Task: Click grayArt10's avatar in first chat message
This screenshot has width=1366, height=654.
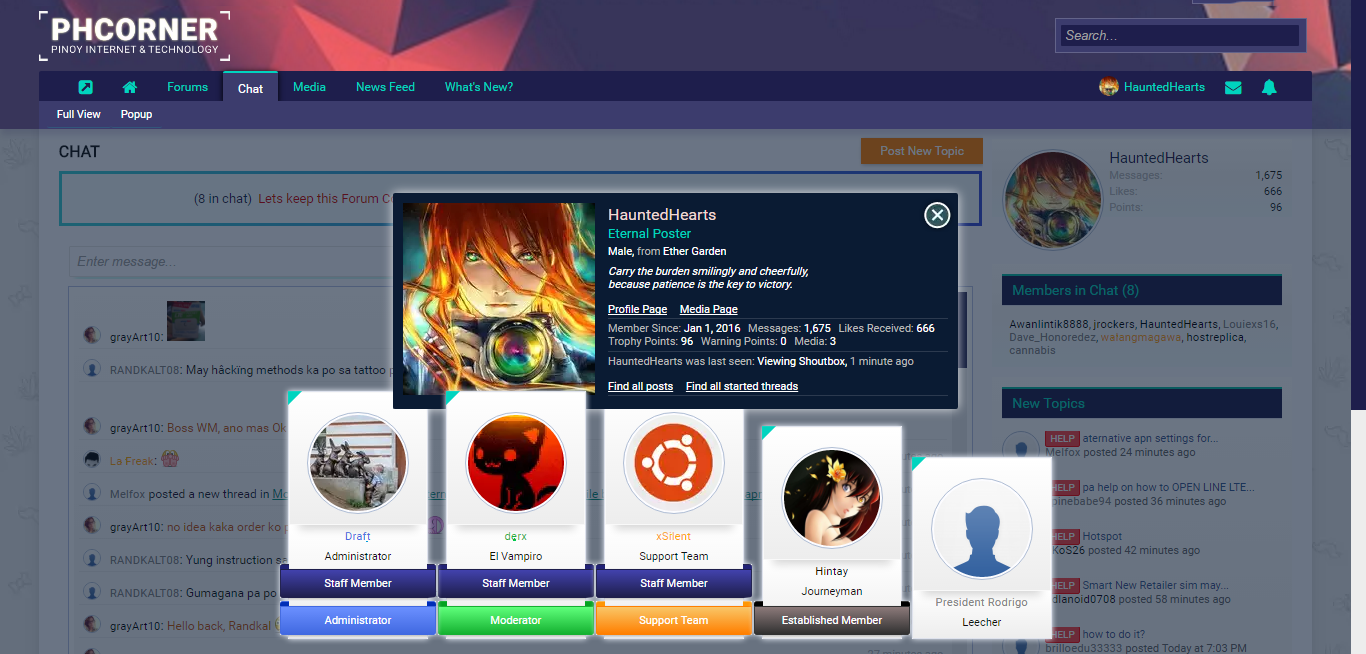Action: 92,336
